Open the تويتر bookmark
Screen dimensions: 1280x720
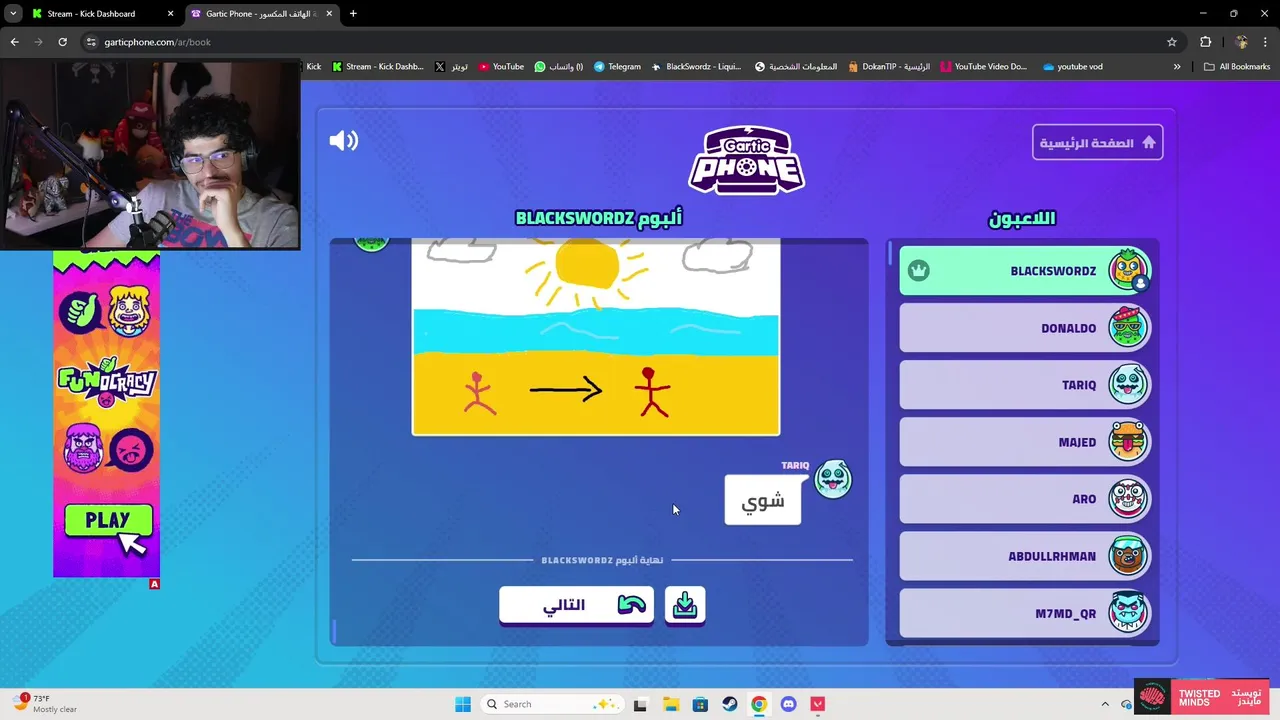[452, 67]
